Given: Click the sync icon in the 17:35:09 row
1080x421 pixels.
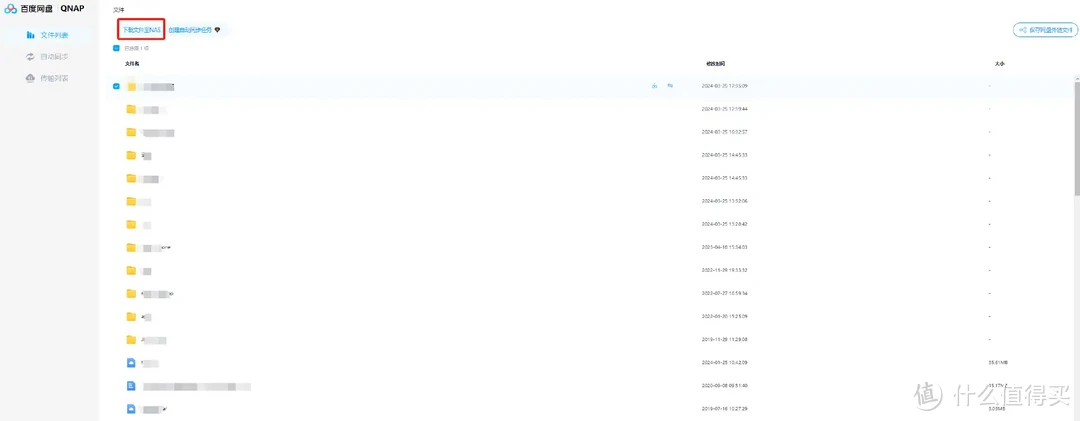Looking at the screenshot, I should 669,86.
